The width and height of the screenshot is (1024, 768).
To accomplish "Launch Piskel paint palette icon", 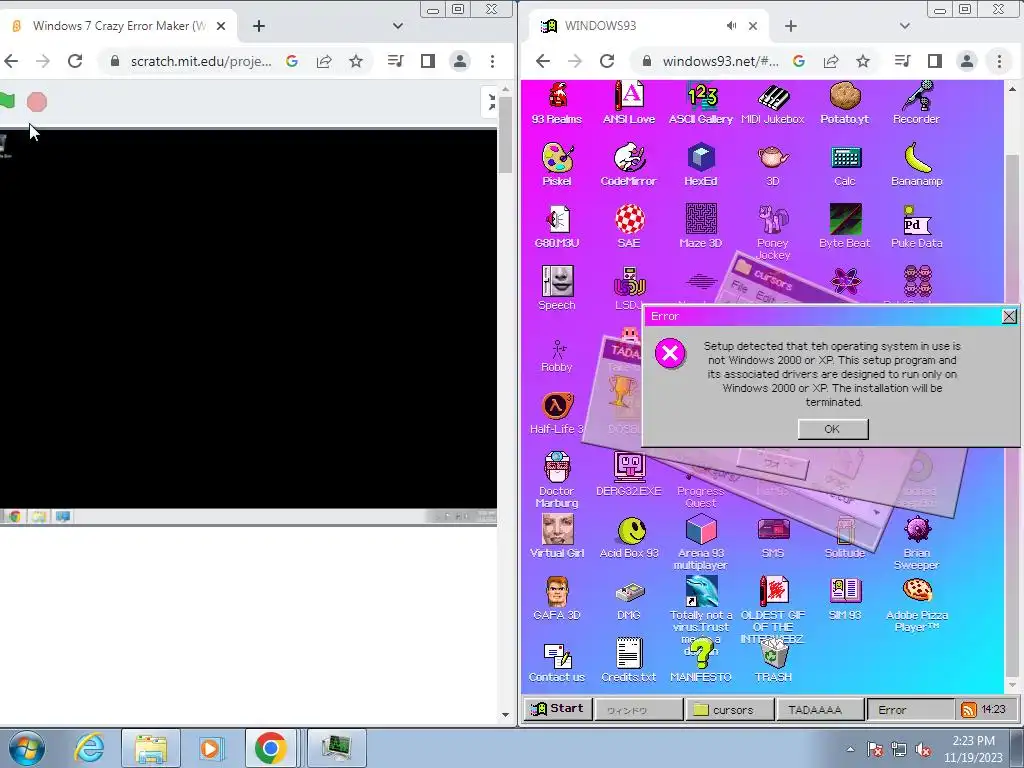I will (556, 165).
